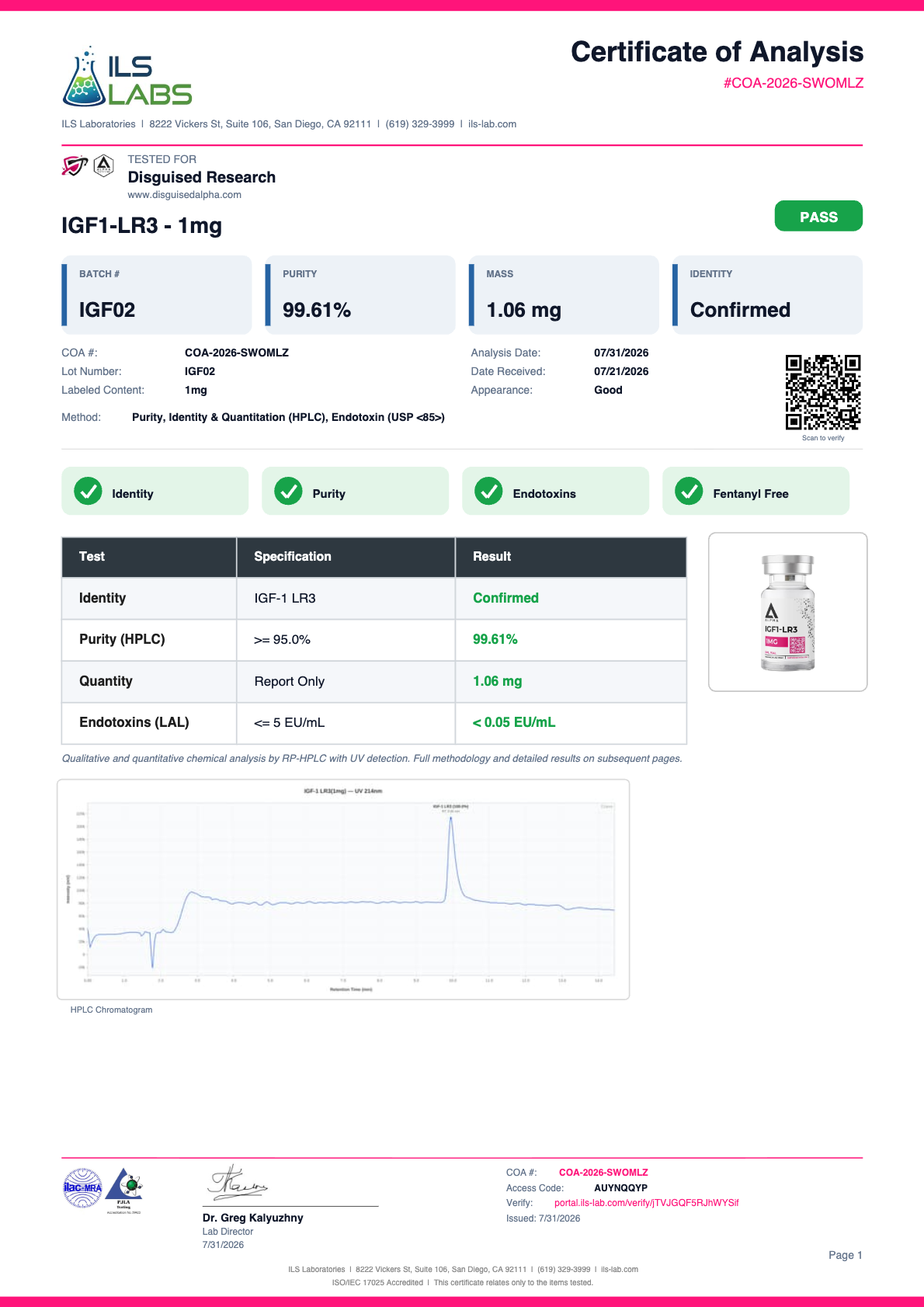Click the Appearance value Good
924x1307 pixels.
(x=608, y=390)
